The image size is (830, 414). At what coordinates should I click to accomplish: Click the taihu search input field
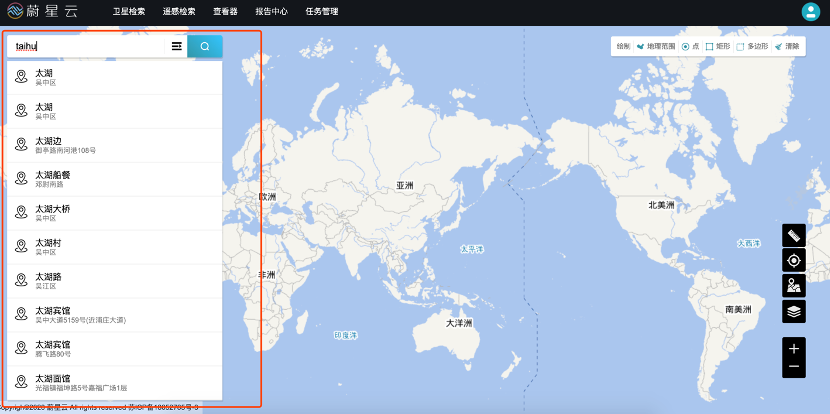(85, 46)
